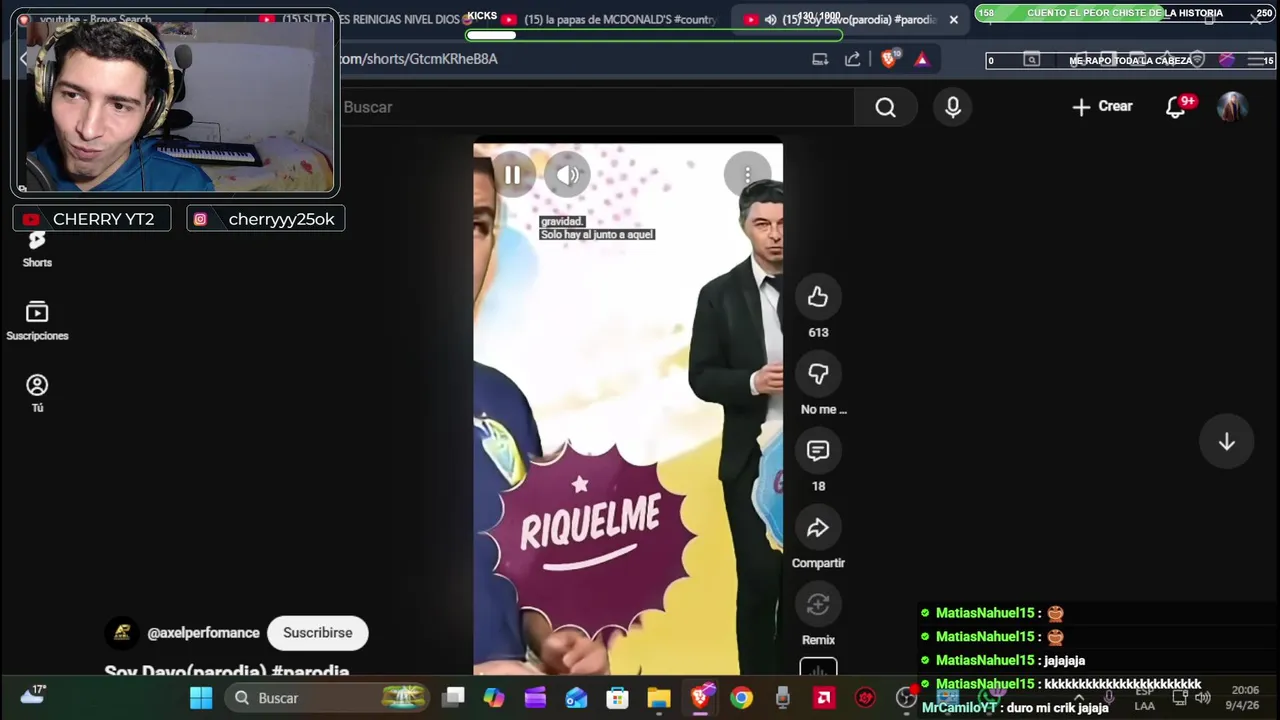This screenshot has width=1280, height=720.
Task: Open the weather widget showing 17°
Action: [x=33, y=694]
